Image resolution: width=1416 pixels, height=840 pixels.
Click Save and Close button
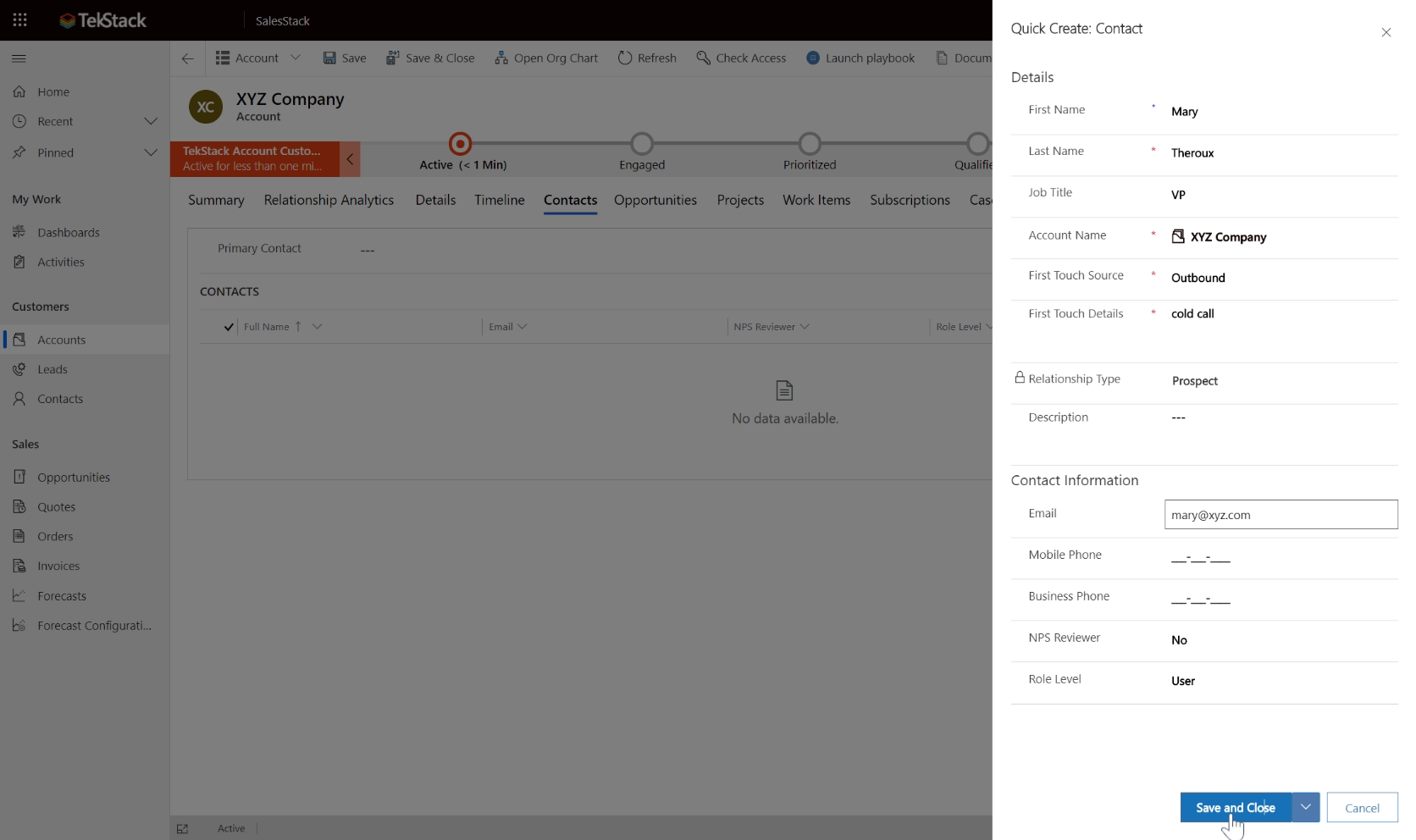pos(1236,808)
